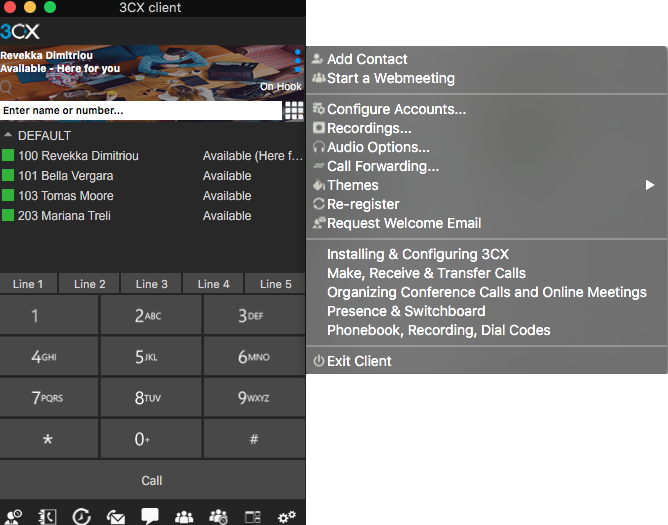
Task: Click the three blue dots menu icon
Action: point(298,61)
